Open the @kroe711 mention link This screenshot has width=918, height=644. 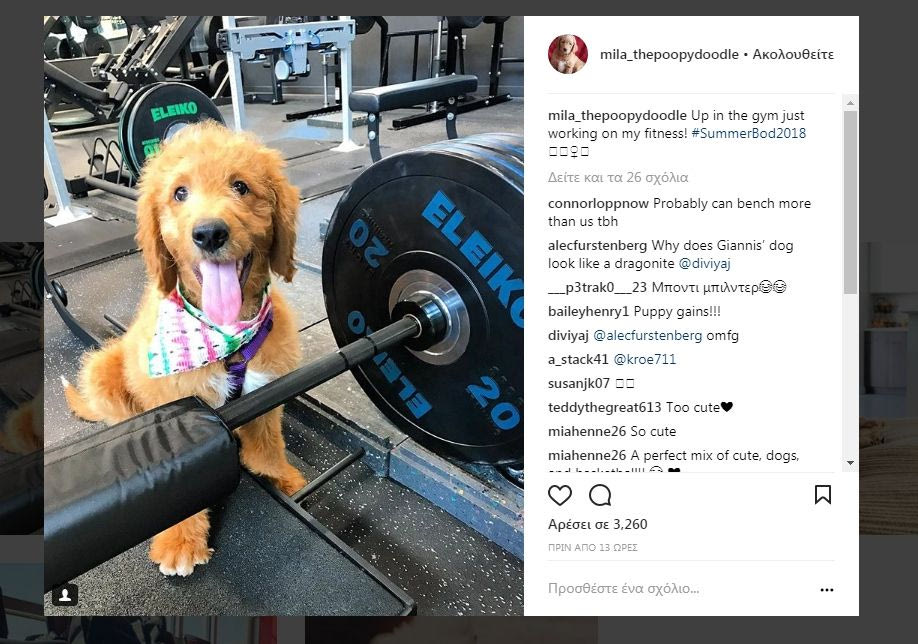click(645, 359)
